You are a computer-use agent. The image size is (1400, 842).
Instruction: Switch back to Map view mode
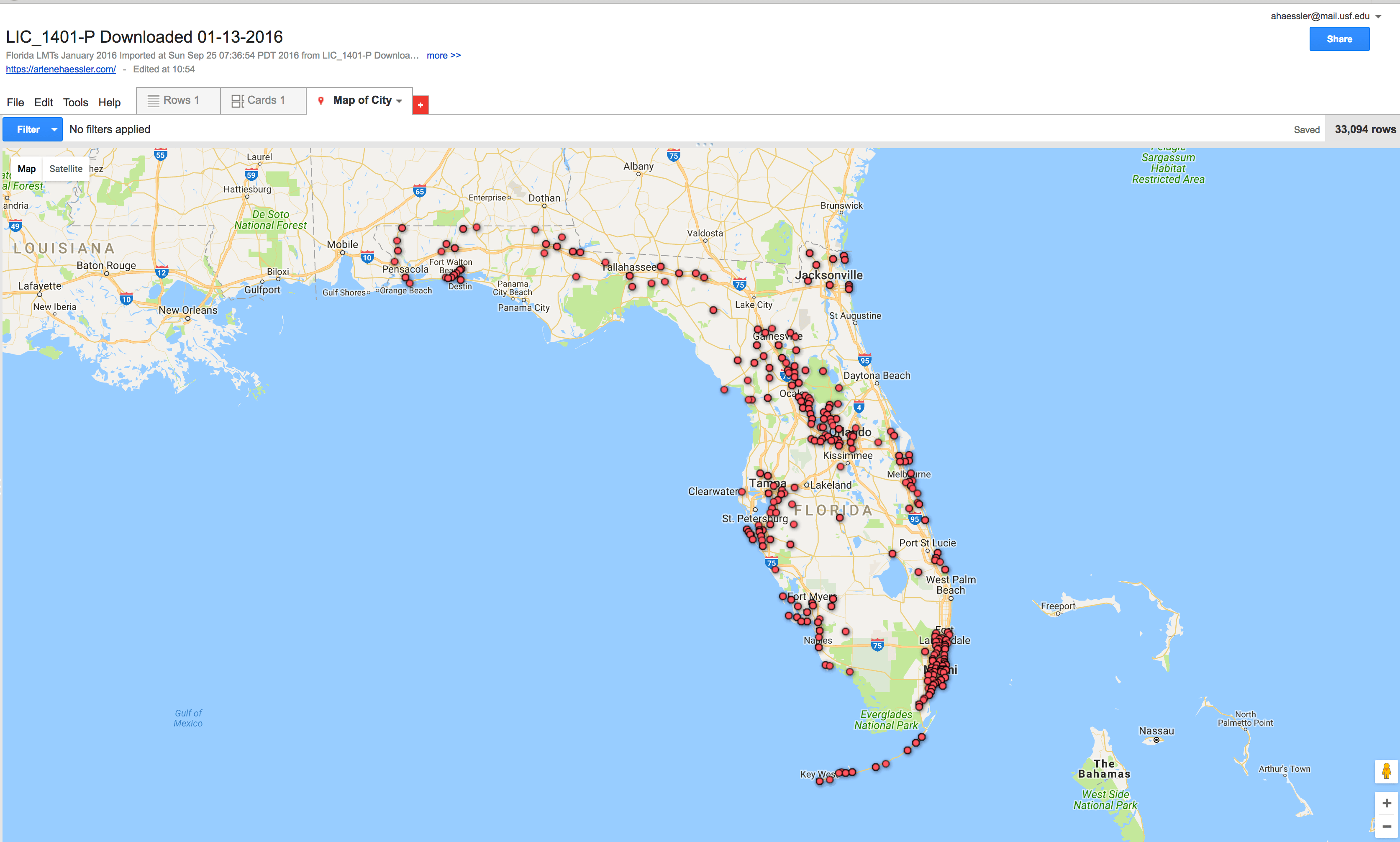(x=26, y=168)
